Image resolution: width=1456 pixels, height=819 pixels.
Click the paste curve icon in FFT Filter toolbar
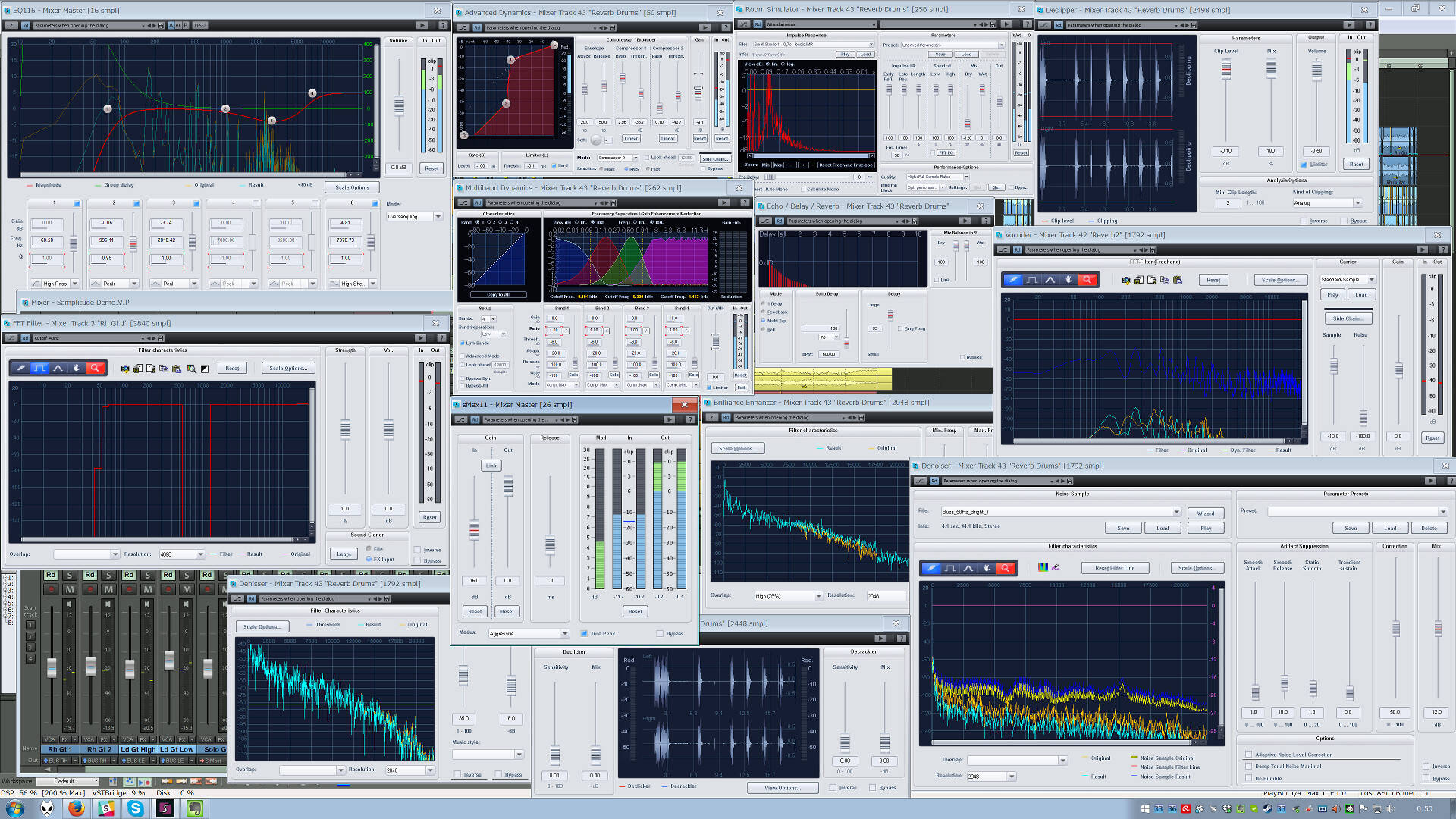176,369
